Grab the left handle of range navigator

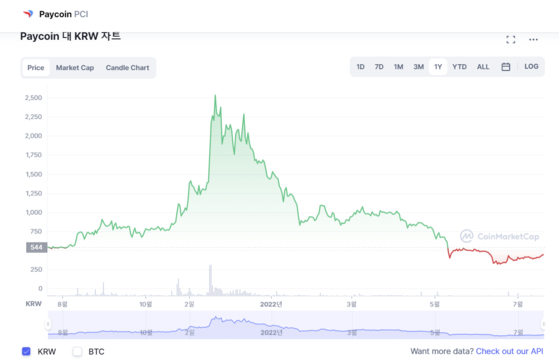(48, 324)
